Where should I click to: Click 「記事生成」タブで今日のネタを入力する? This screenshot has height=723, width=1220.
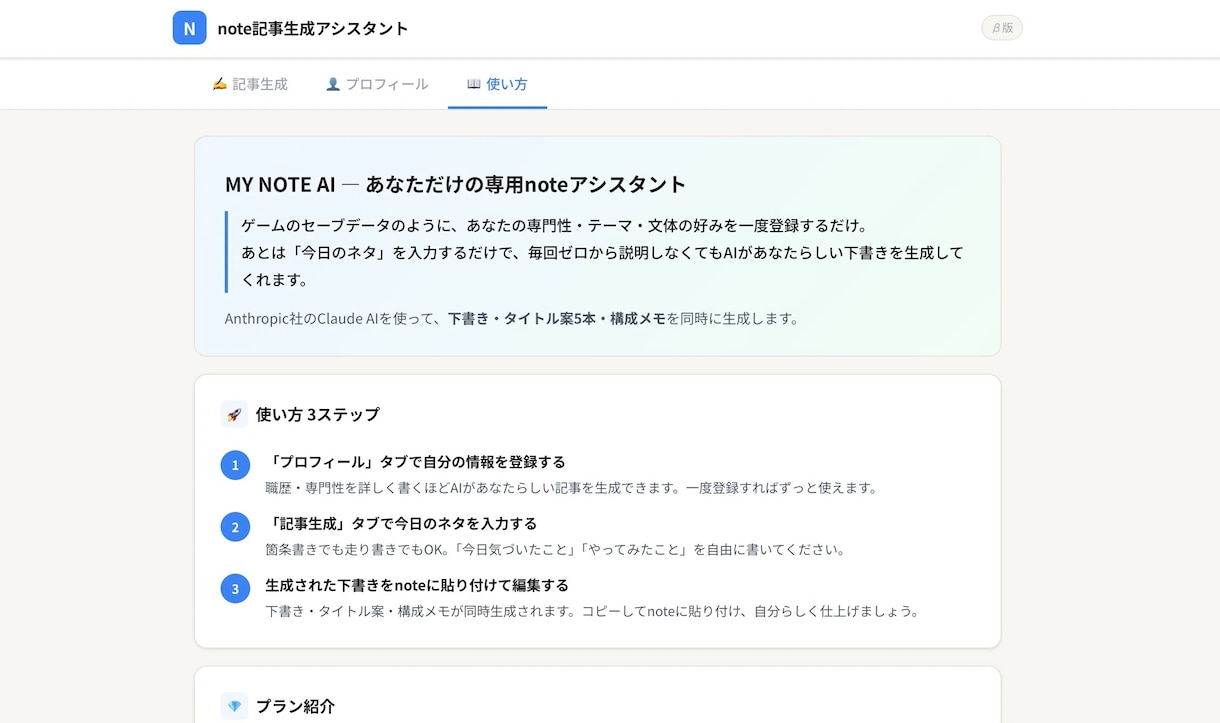[x=401, y=524]
